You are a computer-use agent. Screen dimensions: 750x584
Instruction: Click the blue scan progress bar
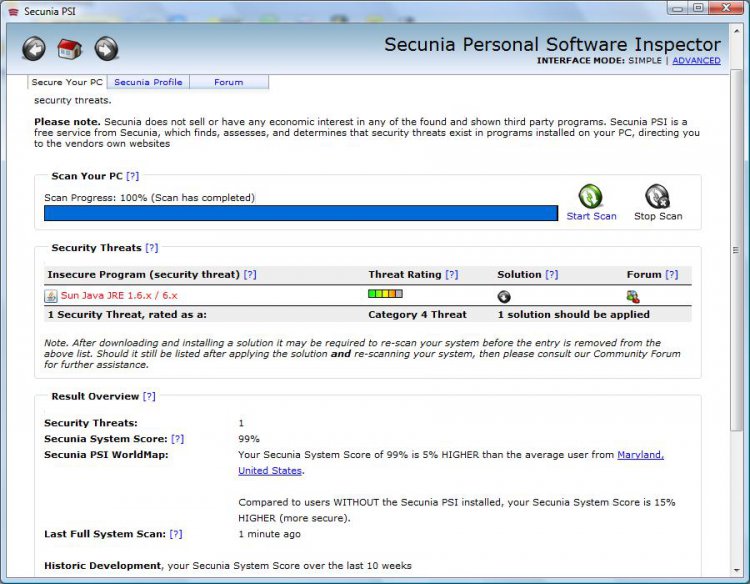pos(301,213)
